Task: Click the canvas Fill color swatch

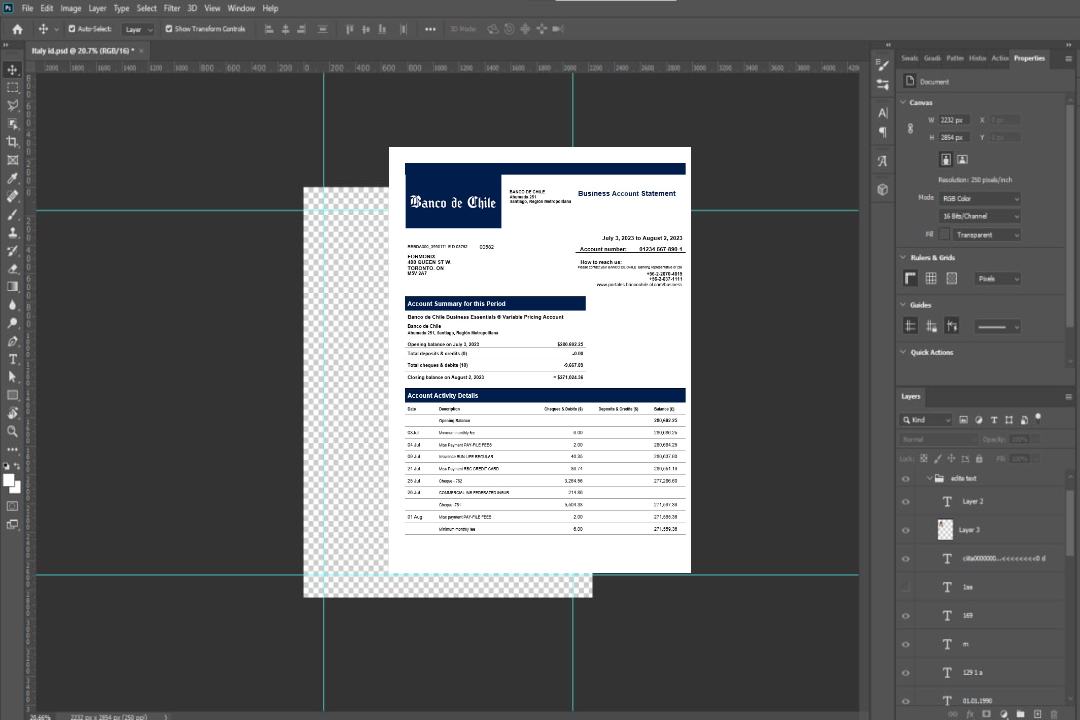Action: tap(944, 235)
